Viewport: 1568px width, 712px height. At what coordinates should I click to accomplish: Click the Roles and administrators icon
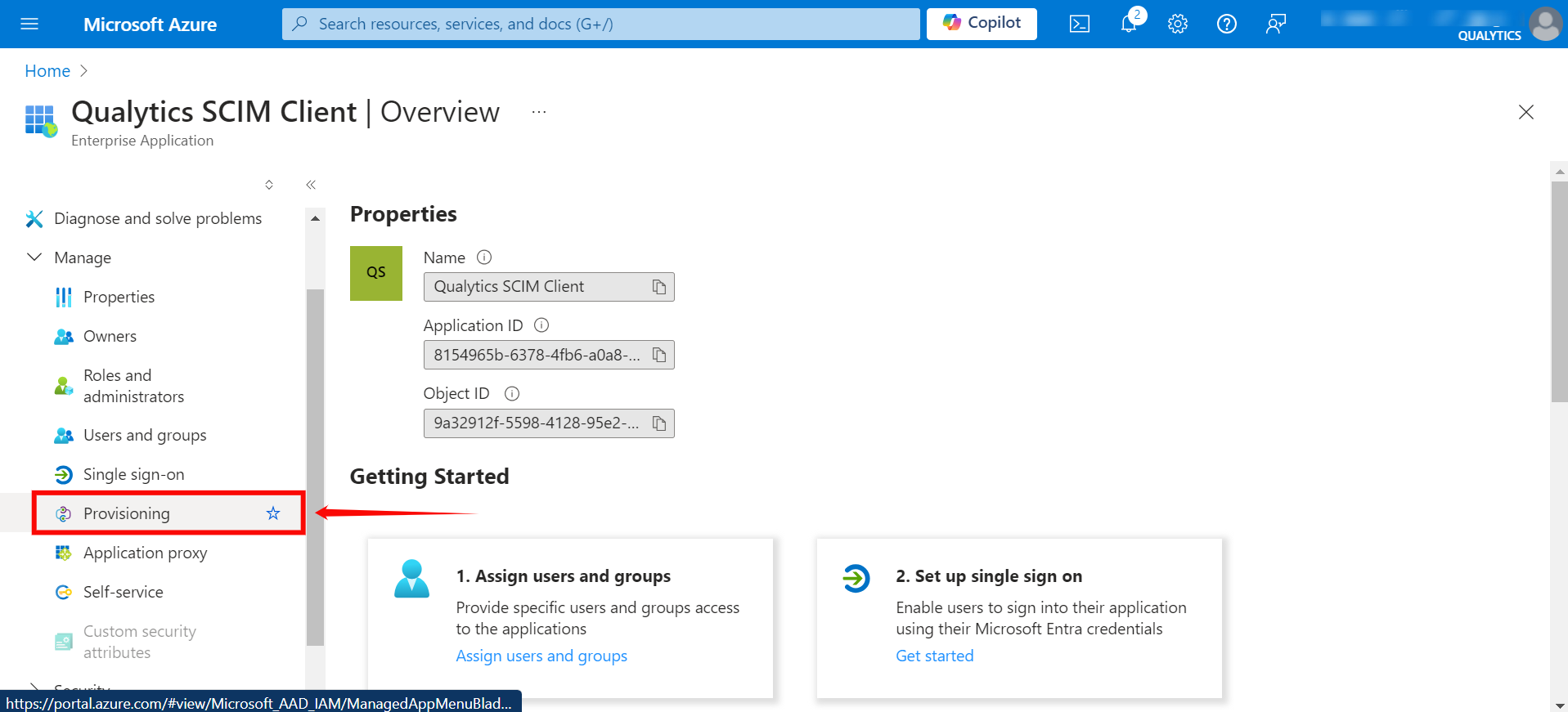tap(64, 386)
